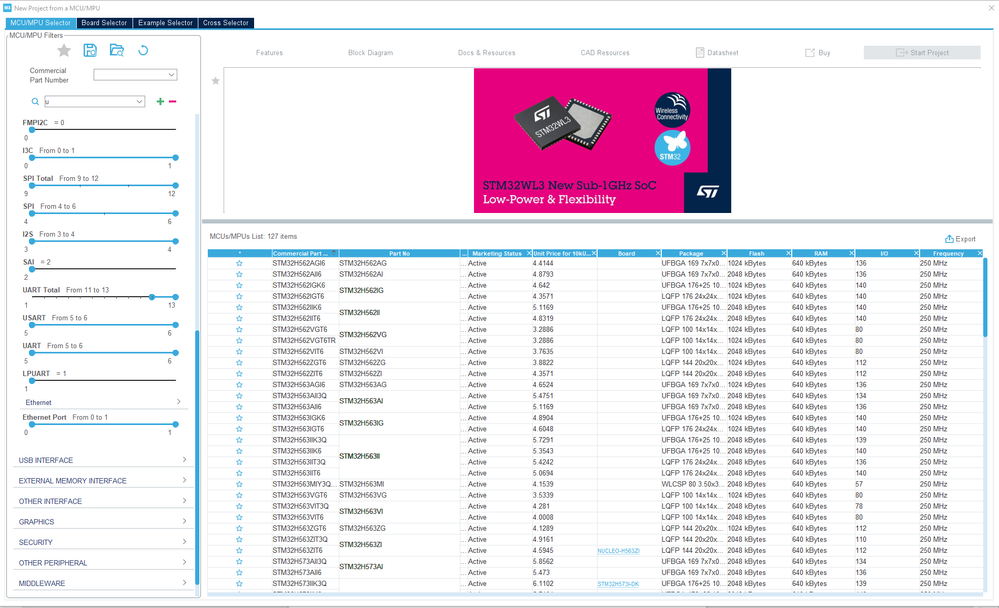
Task: Adjust the I3C right slider handle
Action: coord(175,157)
